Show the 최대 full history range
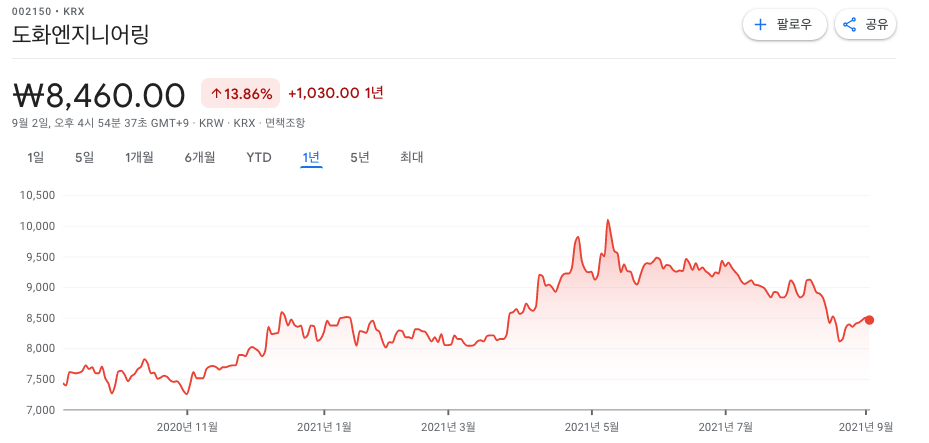 (412, 158)
